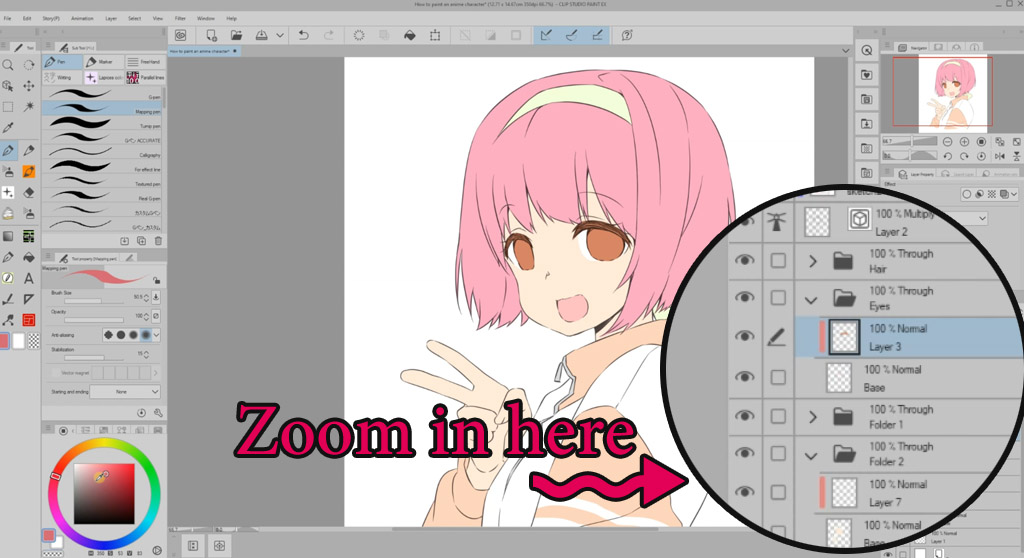Expand the Hair layer folder

pyautogui.click(x=813, y=261)
